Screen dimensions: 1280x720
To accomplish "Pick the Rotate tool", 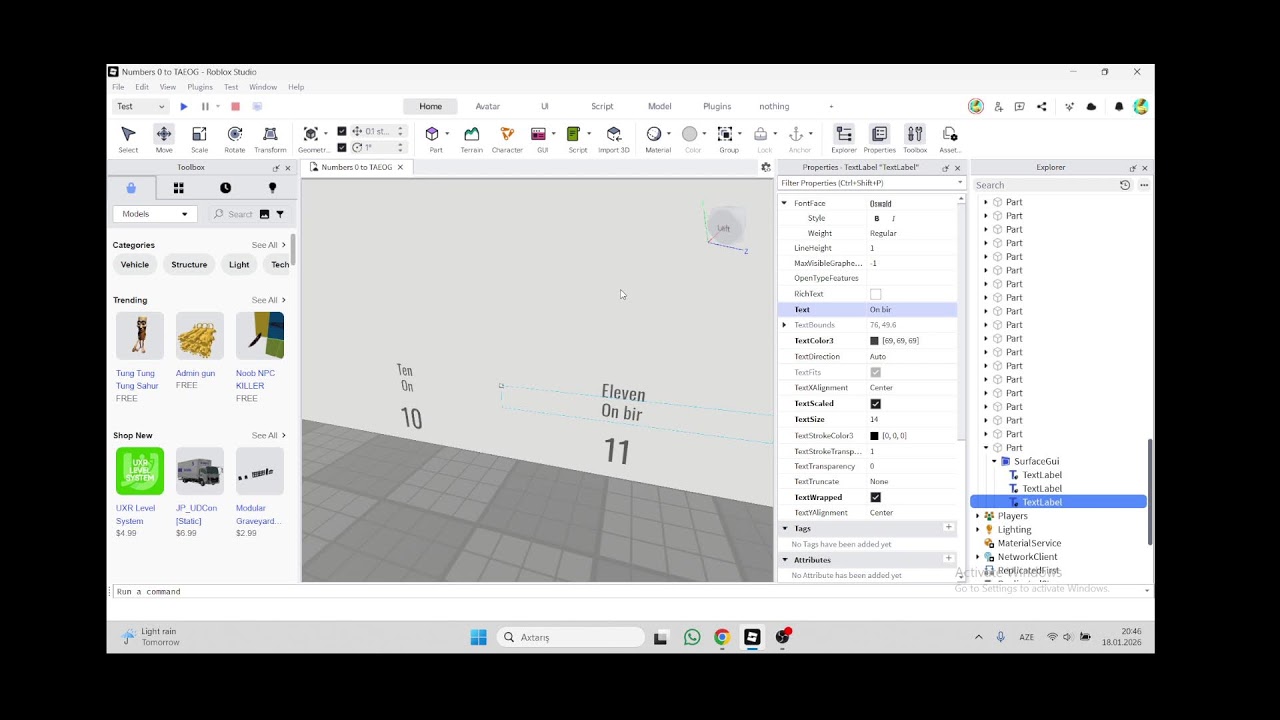I will coord(234,139).
